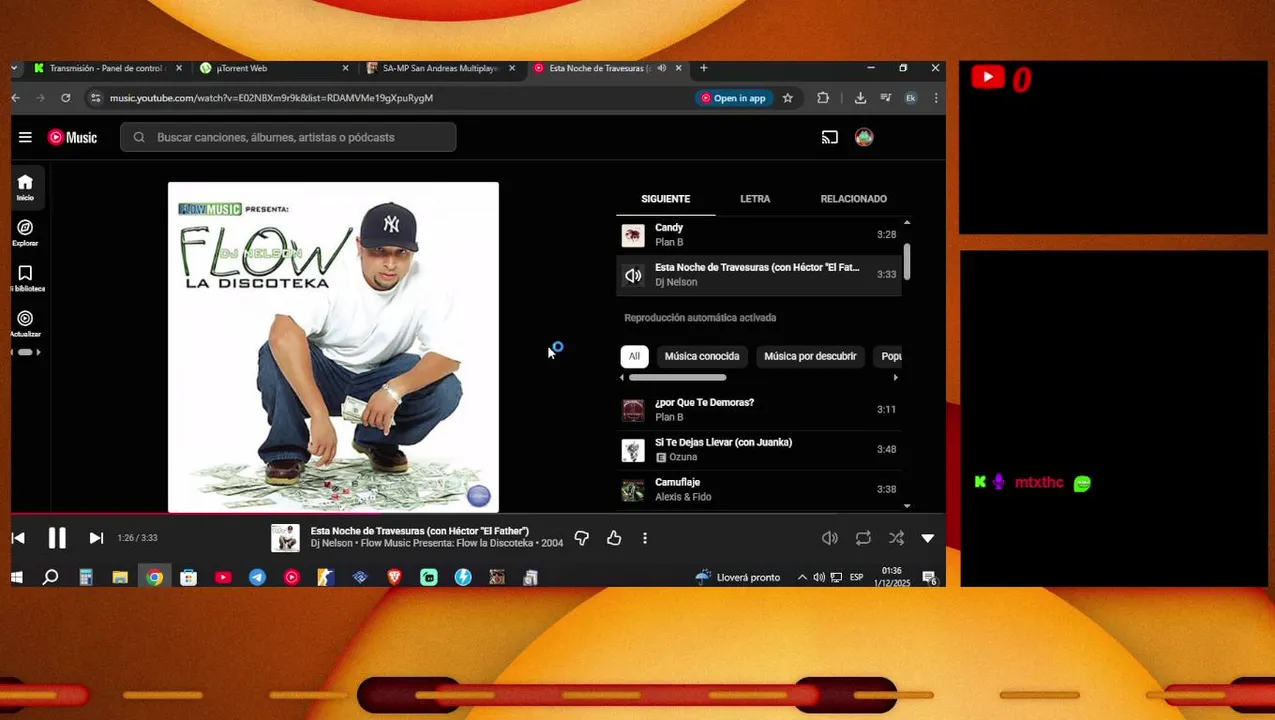This screenshot has height=720, width=1275.
Task: Open a new browser tab
Action: (x=704, y=68)
